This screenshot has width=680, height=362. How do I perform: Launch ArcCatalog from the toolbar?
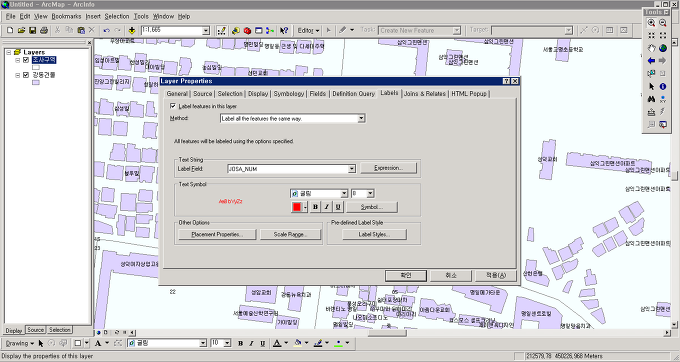click(x=235, y=30)
